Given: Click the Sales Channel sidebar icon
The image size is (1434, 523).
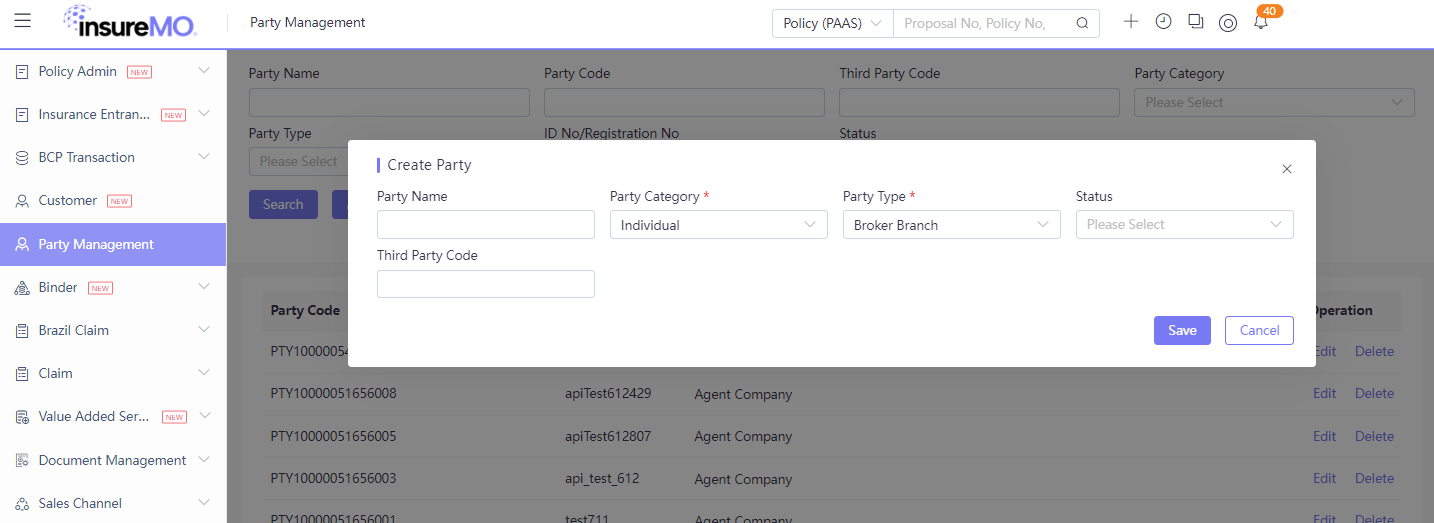Looking at the screenshot, I should 22,504.
